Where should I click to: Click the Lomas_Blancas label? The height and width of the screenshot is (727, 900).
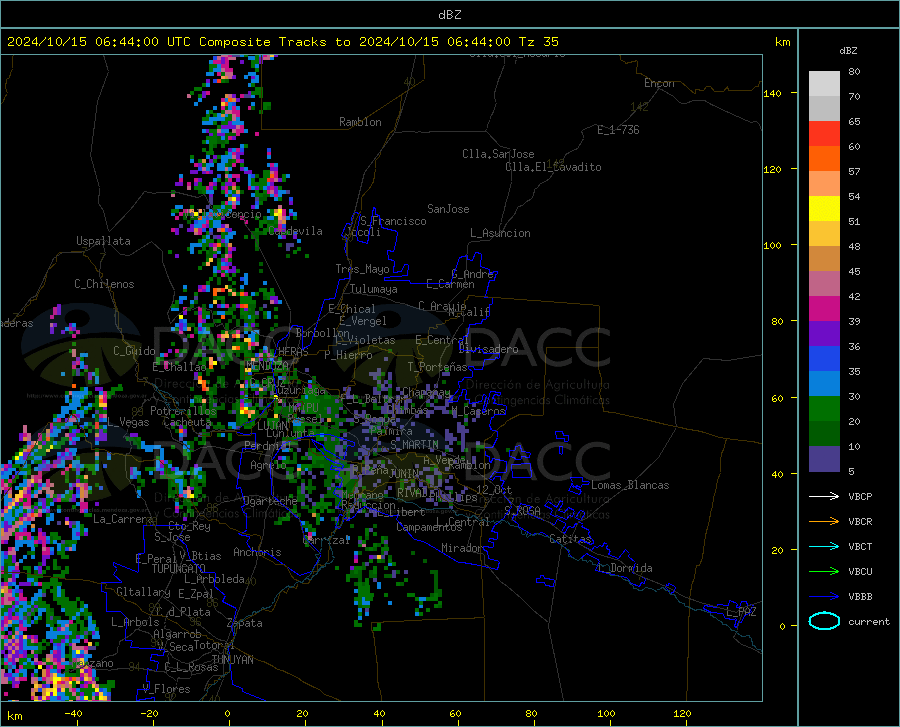click(630, 485)
